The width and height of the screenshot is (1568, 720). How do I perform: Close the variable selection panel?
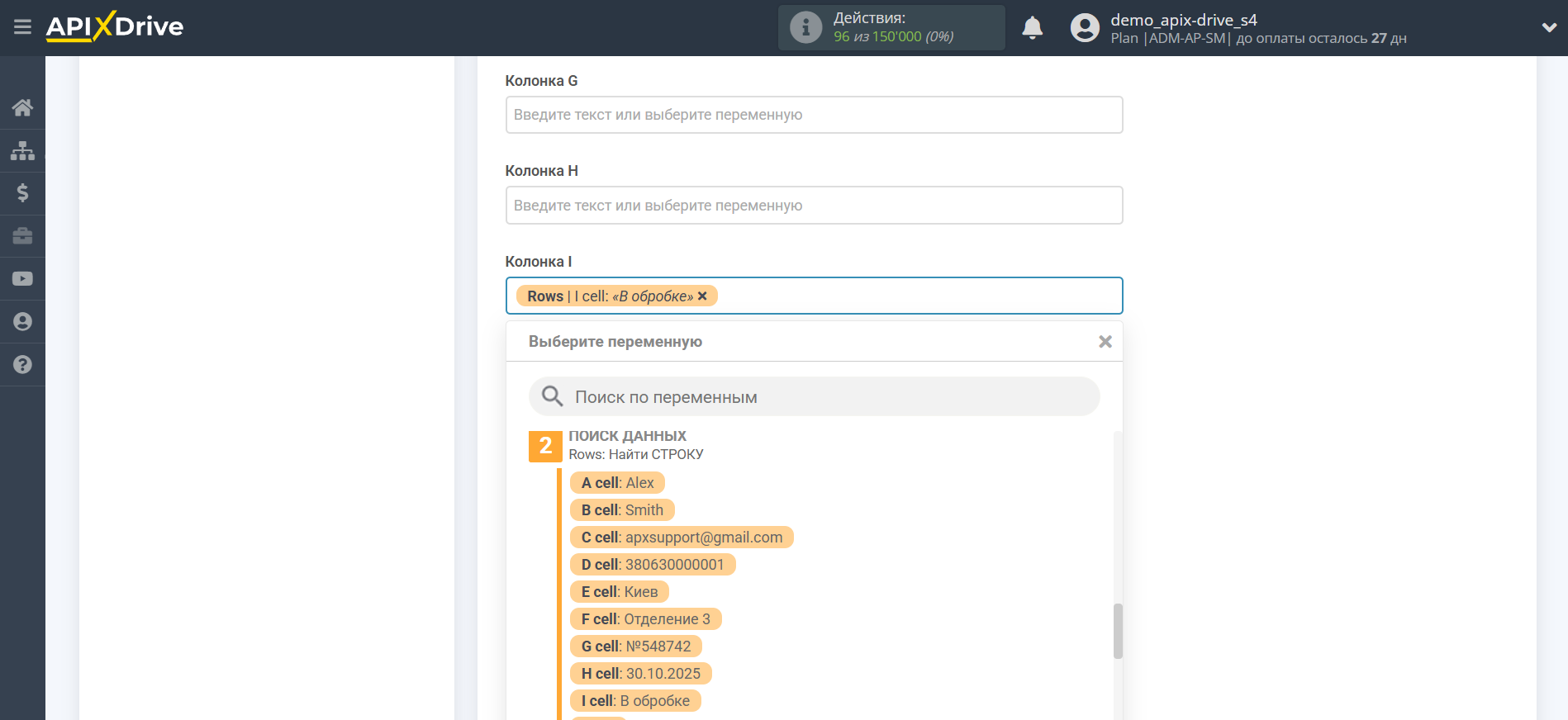[1105, 342]
